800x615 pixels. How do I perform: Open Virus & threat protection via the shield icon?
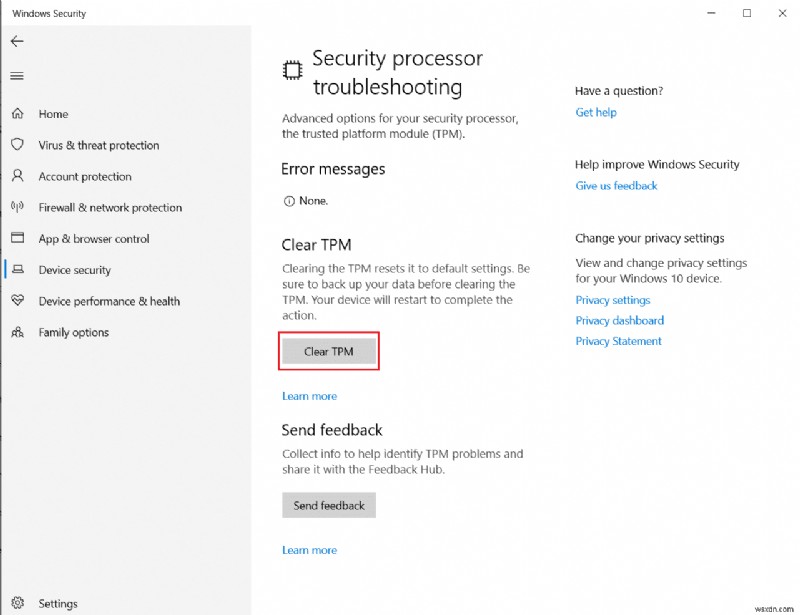(x=16, y=145)
